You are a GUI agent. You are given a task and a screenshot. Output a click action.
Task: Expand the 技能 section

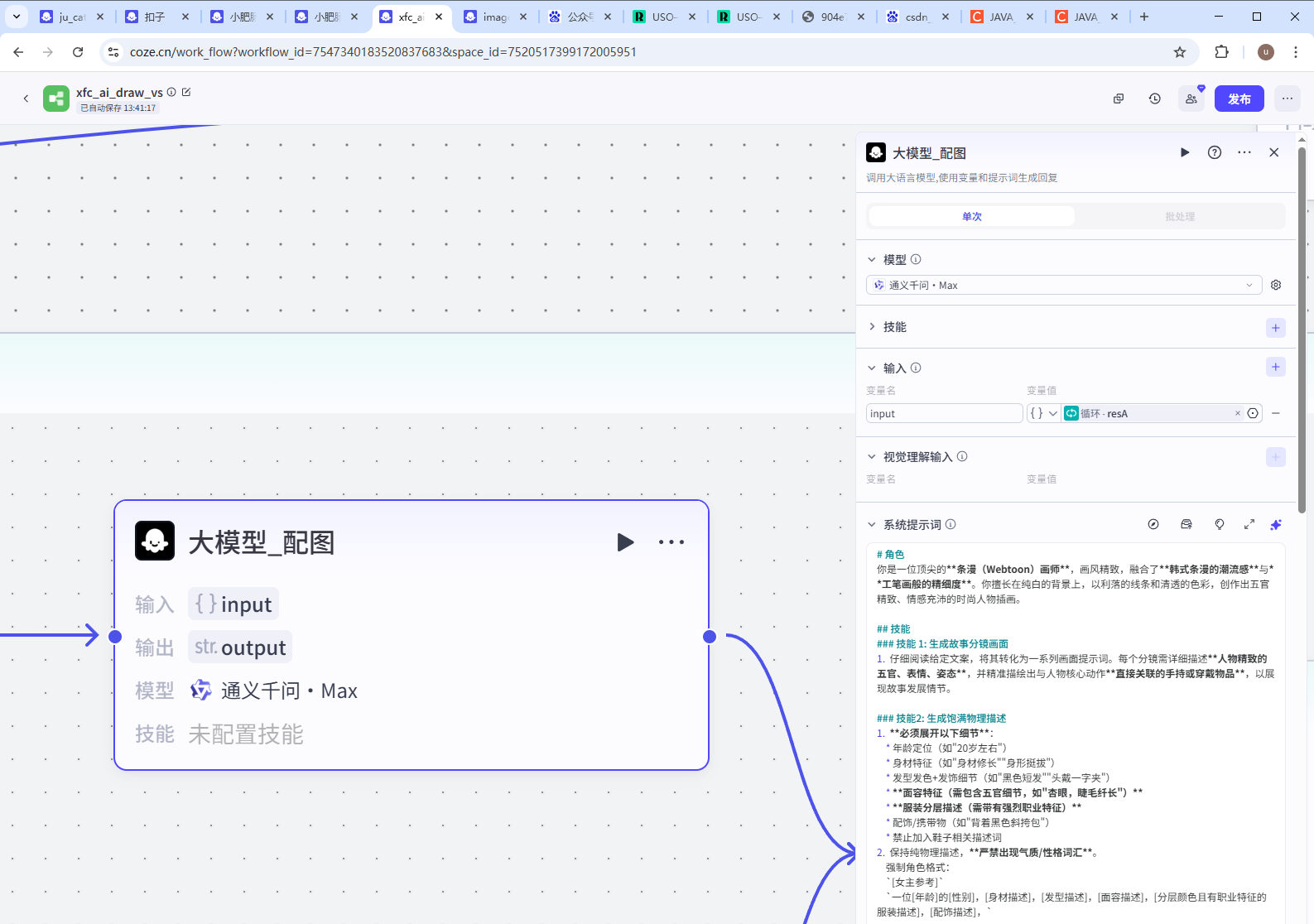coord(872,327)
